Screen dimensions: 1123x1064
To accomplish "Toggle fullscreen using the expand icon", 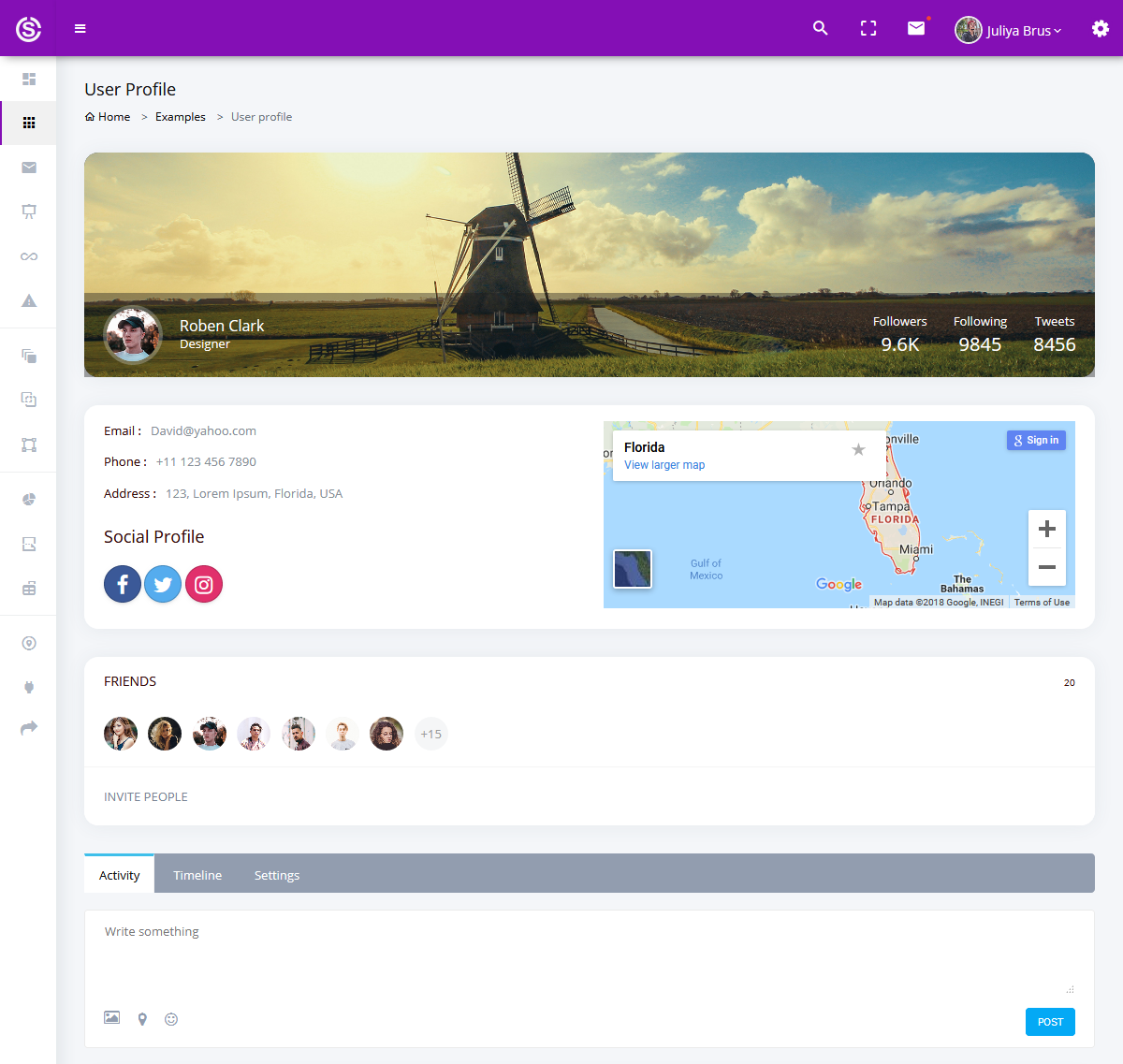I will tap(868, 28).
